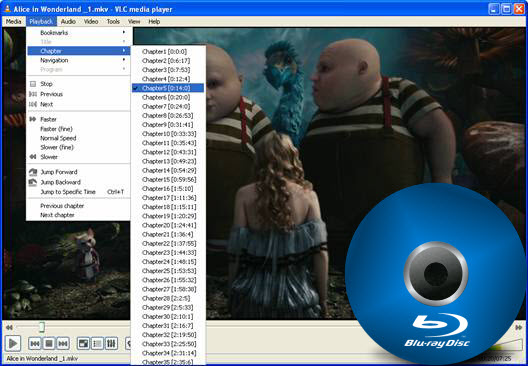
Task: Open the Chapter submenu entry
Action: click(x=79, y=51)
